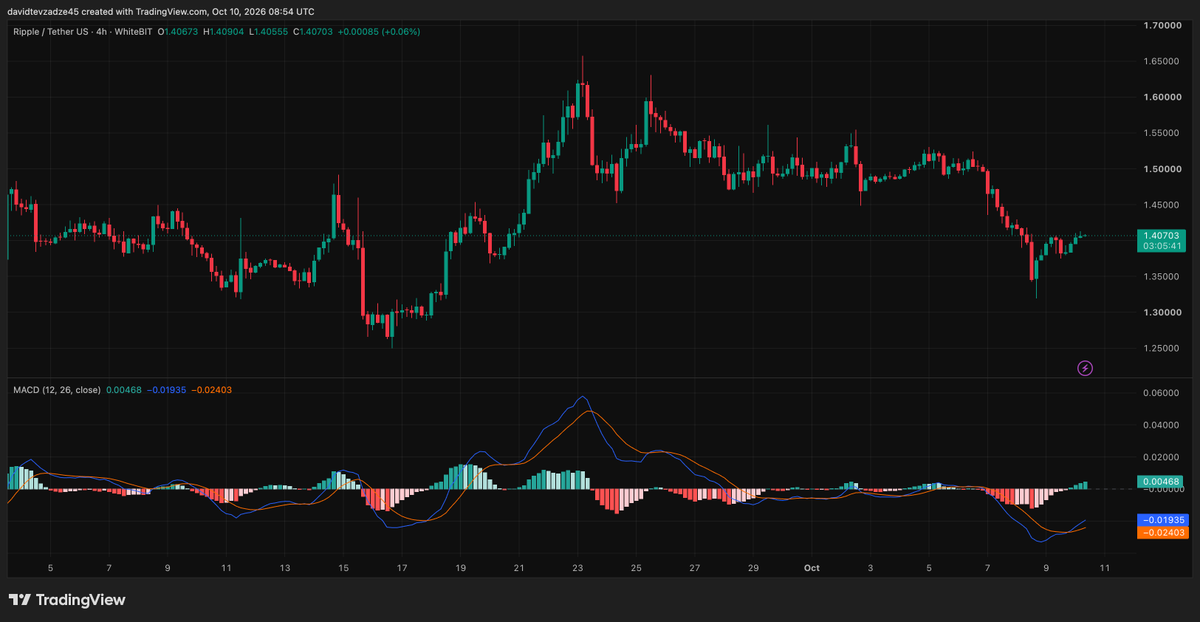Viewport: 1200px width, 622px height.
Task: Click the 0.02000 MACD axis label
Action: coord(1161,457)
